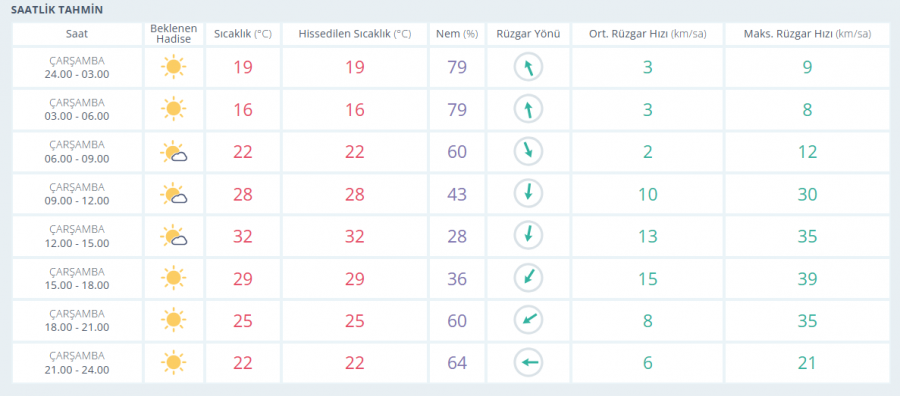Click the left-pointing wind arrow for 21.00 - 24.00

(x=528, y=363)
